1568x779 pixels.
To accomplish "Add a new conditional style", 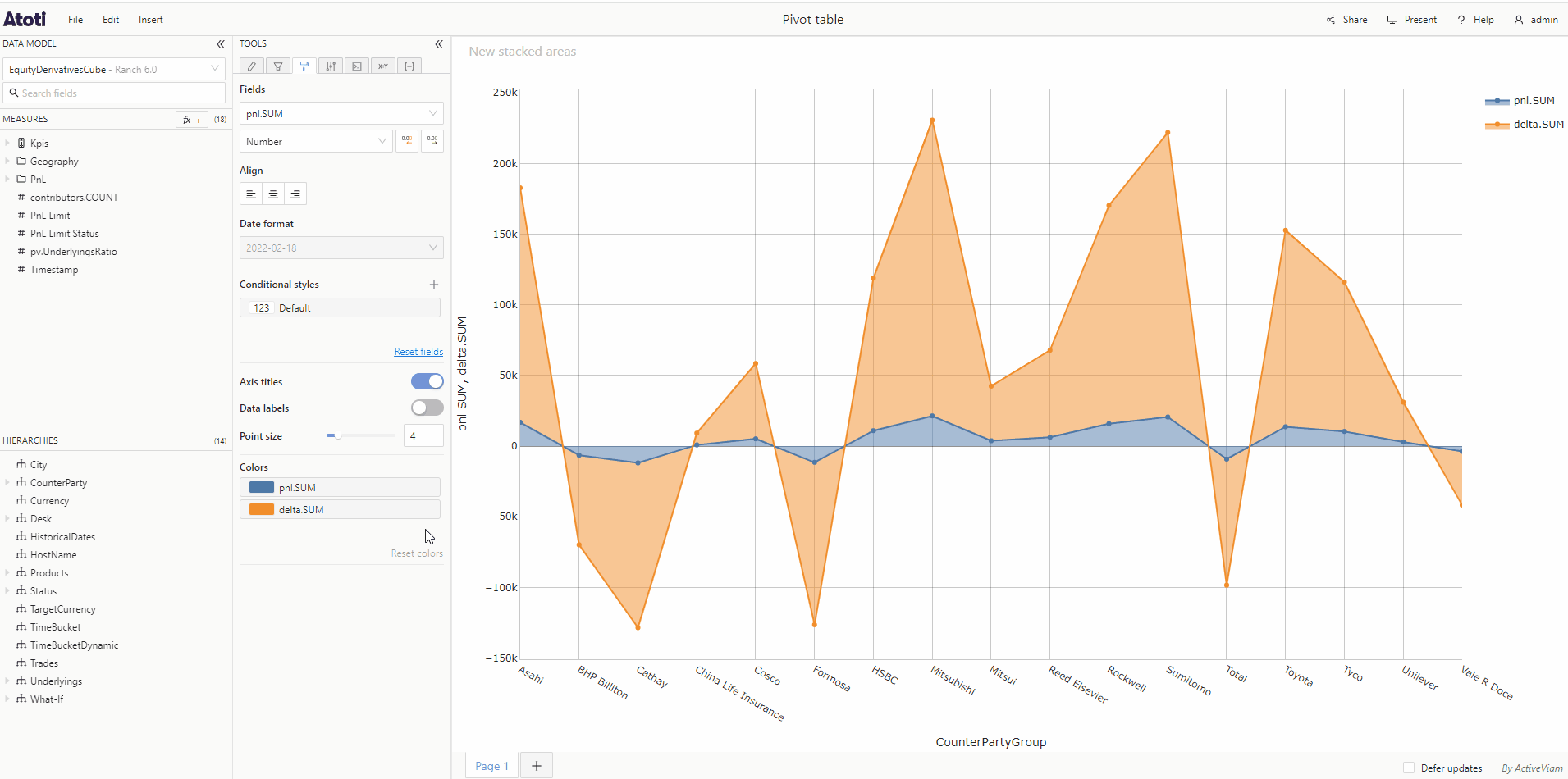I will [434, 285].
